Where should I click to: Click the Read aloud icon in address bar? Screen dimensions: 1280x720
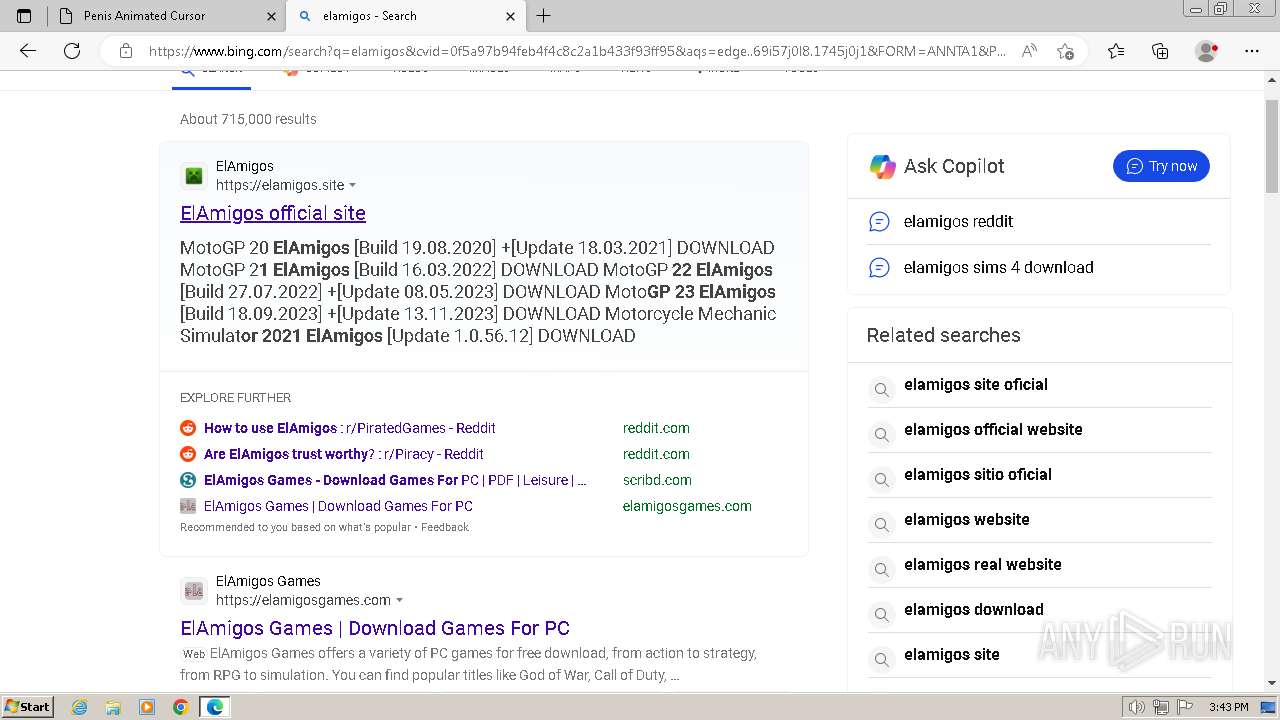[x=1029, y=51]
